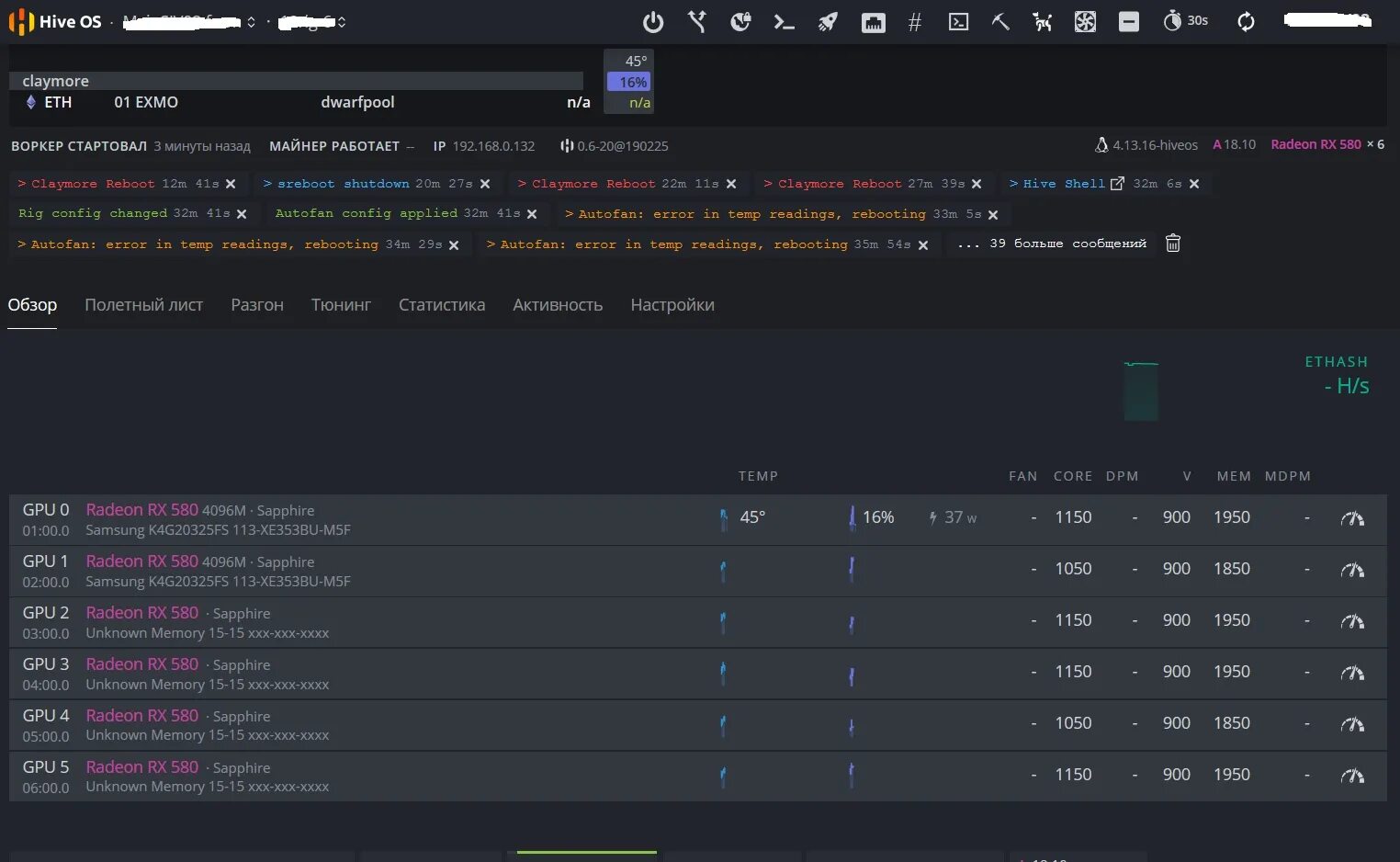Delete all messages with the trash icon
This screenshot has height=862, width=1400.
click(x=1173, y=244)
